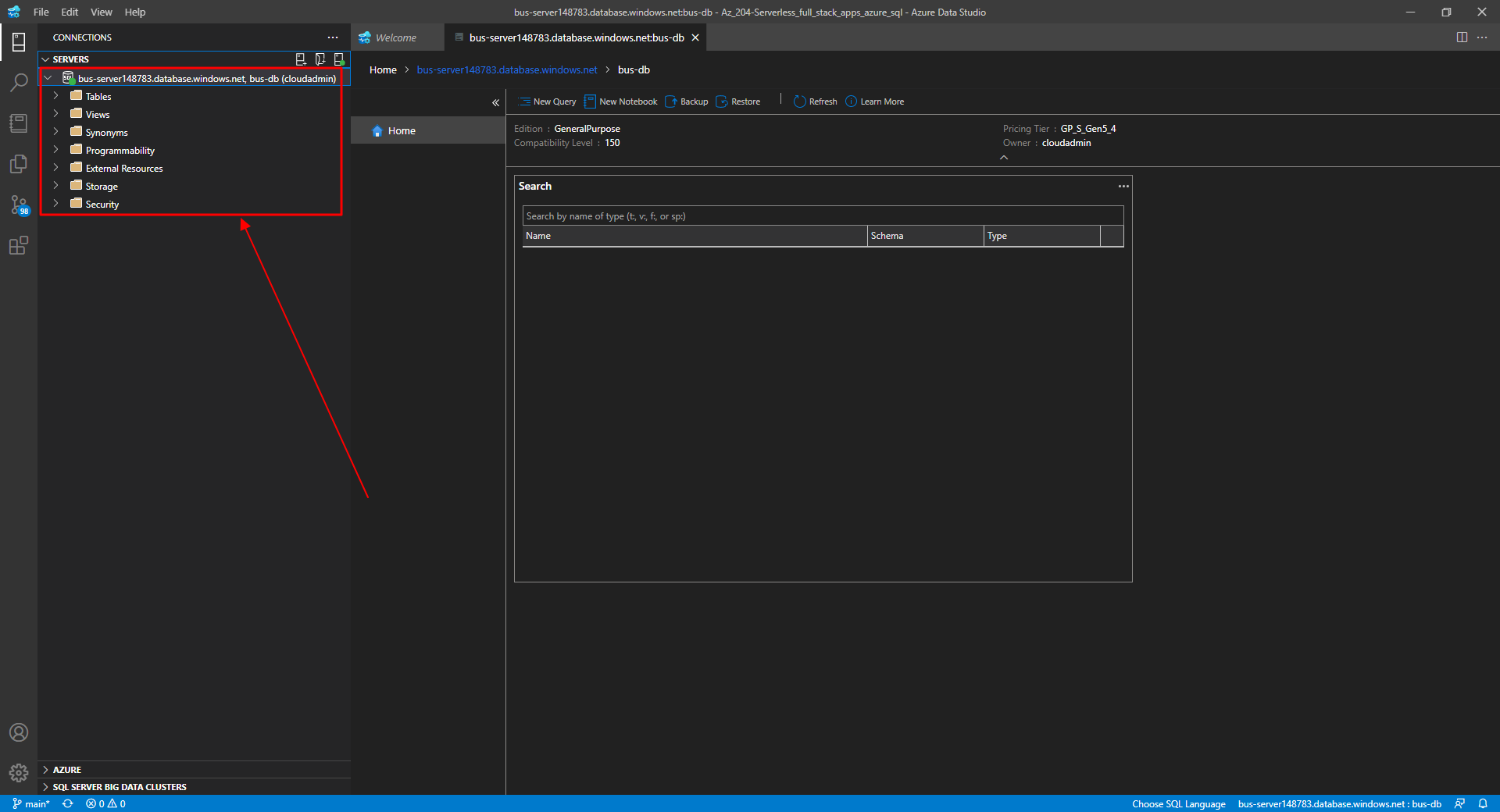Click the connection name in status bar
The height and width of the screenshot is (812, 1500).
(1339, 803)
